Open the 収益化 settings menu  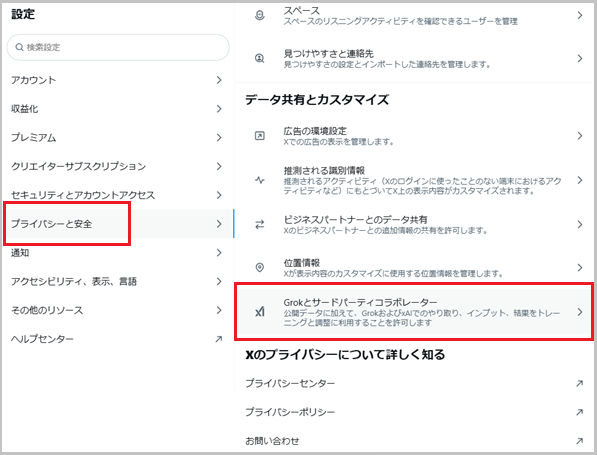(118, 109)
